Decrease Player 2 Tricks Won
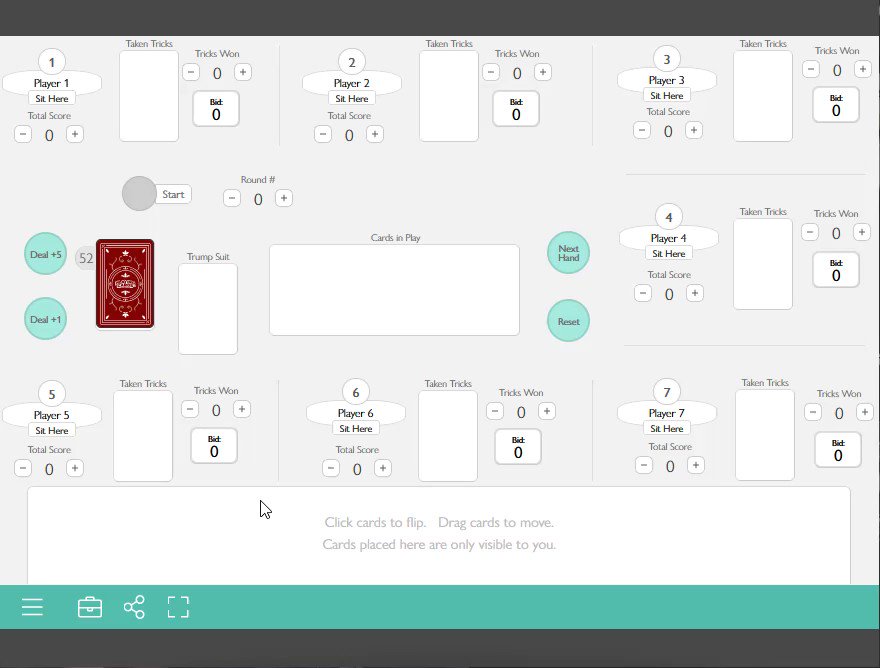 [491, 72]
